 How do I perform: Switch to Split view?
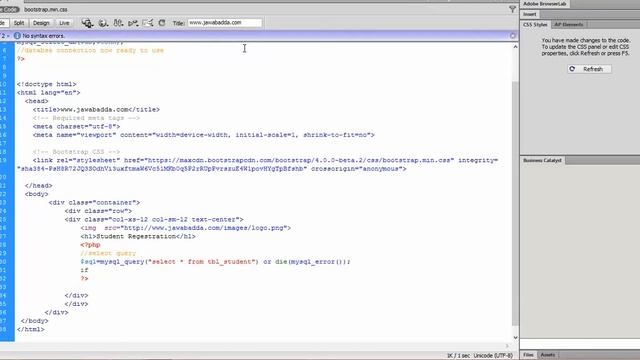[x=19, y=23]
